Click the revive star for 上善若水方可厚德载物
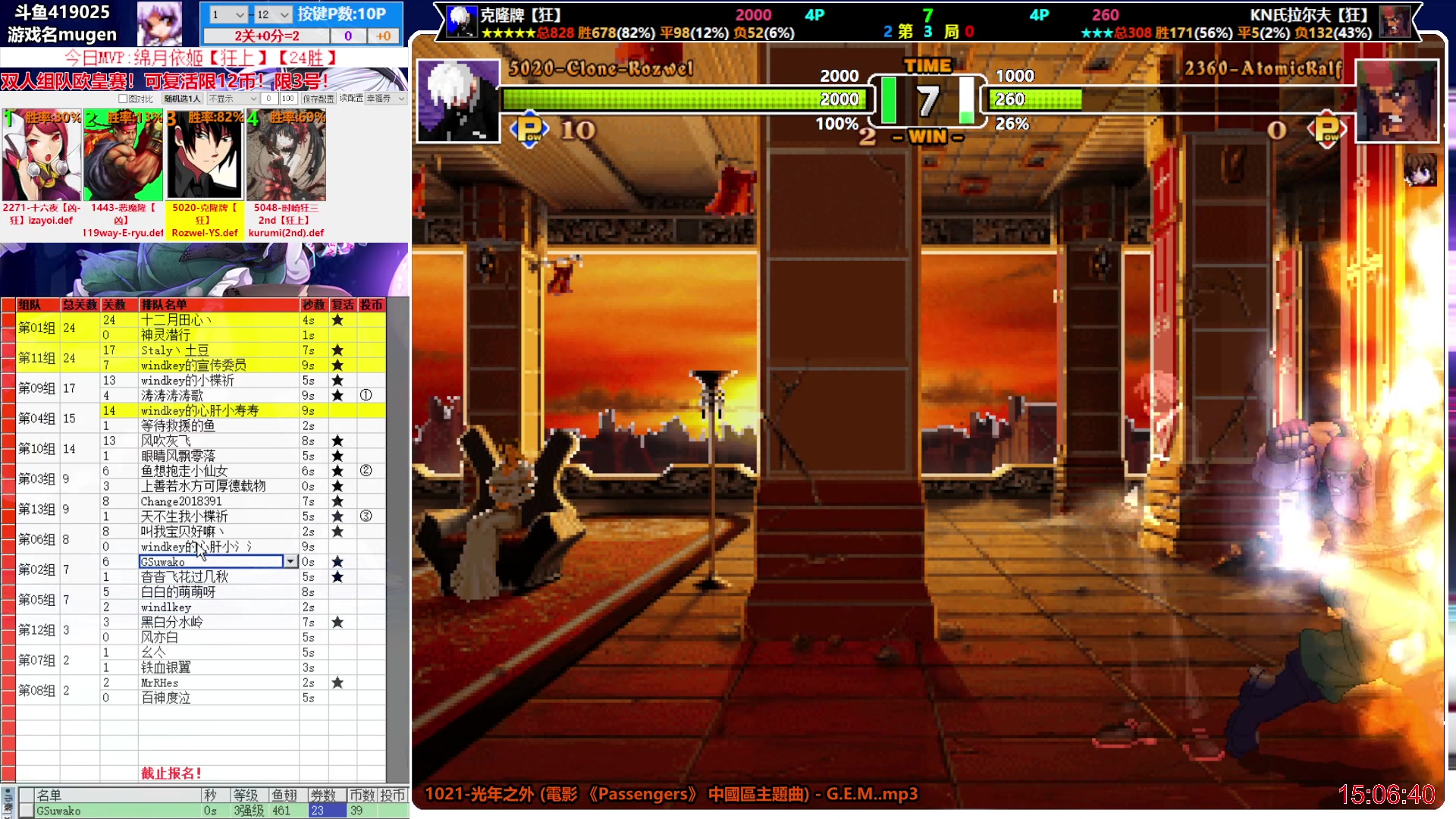The image size is (1456, 819). pos(337,486)
